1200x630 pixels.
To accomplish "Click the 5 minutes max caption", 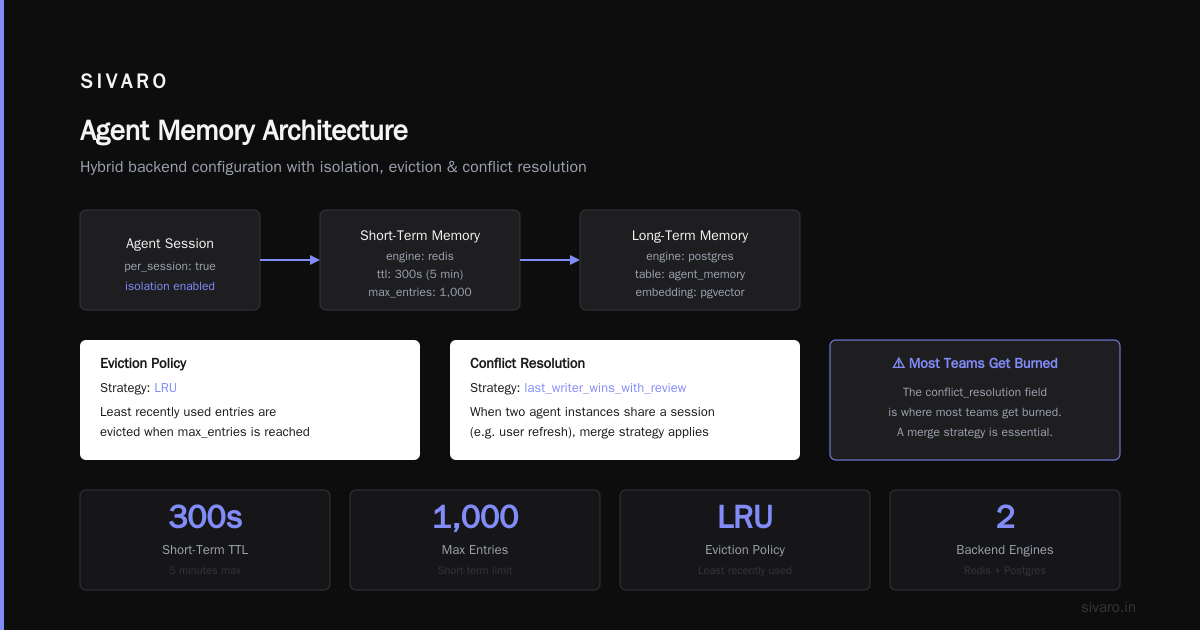I will pos(205,571).
